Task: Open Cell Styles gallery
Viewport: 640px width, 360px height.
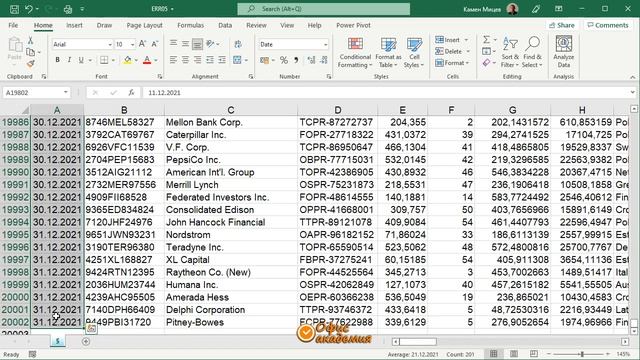Action: pos(414,53)
